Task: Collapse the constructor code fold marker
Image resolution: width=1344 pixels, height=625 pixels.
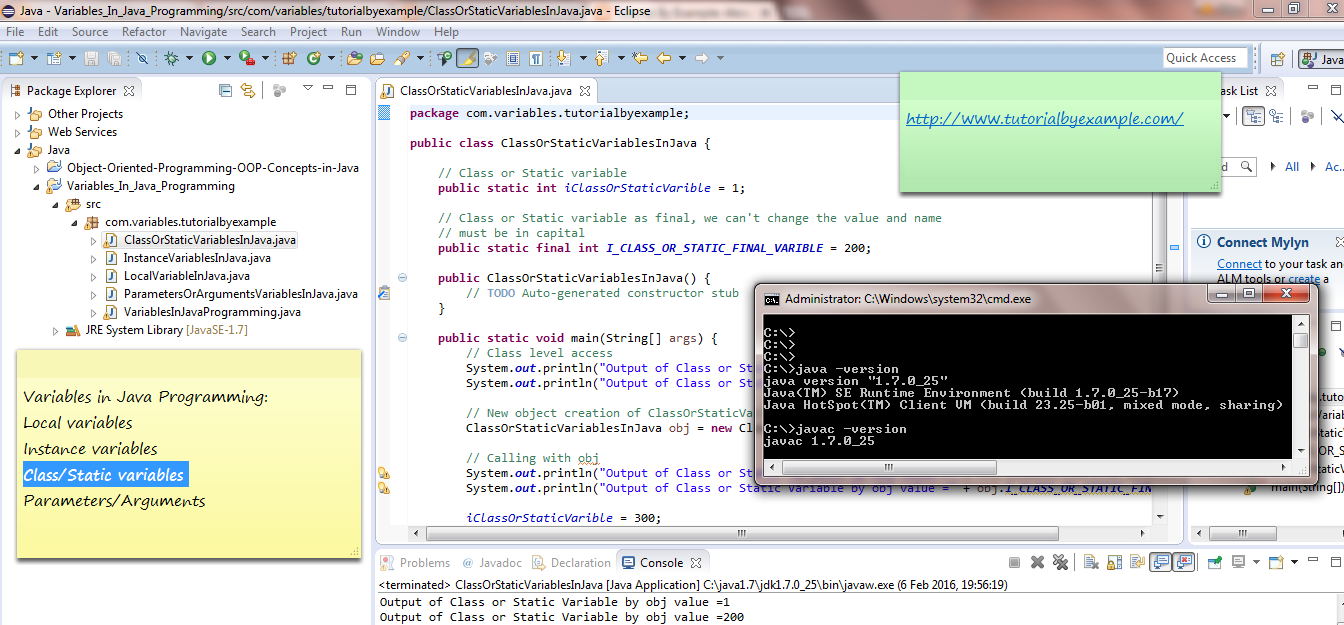Action: [x=403, y=278]
